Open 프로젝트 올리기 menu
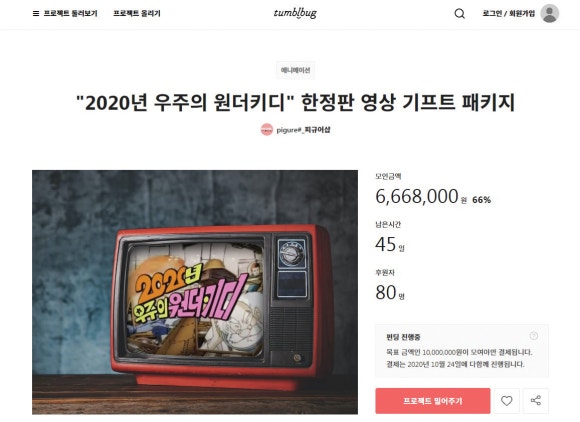 pyautogui.click(x=137, y=14)
